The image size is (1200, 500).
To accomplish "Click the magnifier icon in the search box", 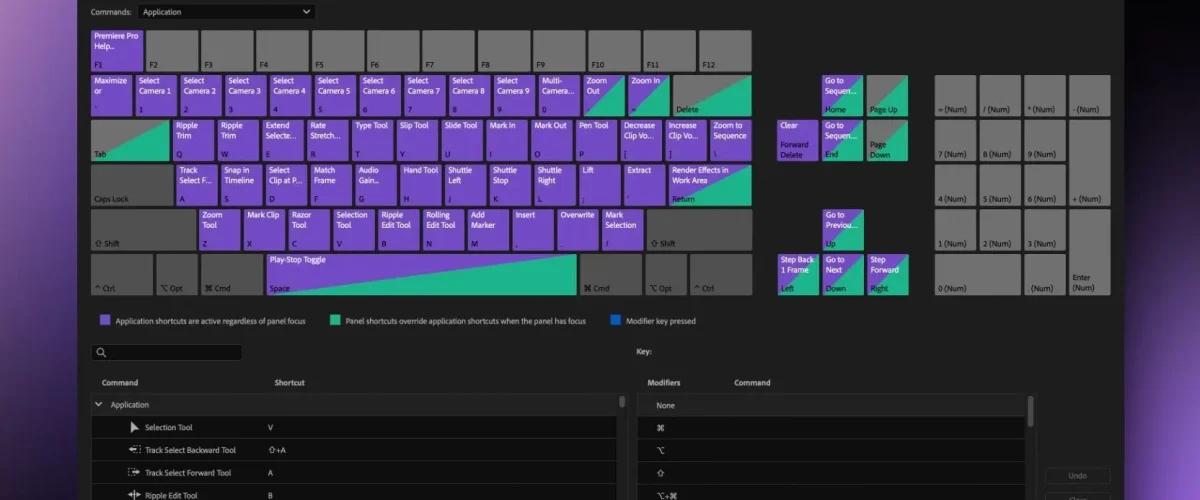I will click(101, 353).
